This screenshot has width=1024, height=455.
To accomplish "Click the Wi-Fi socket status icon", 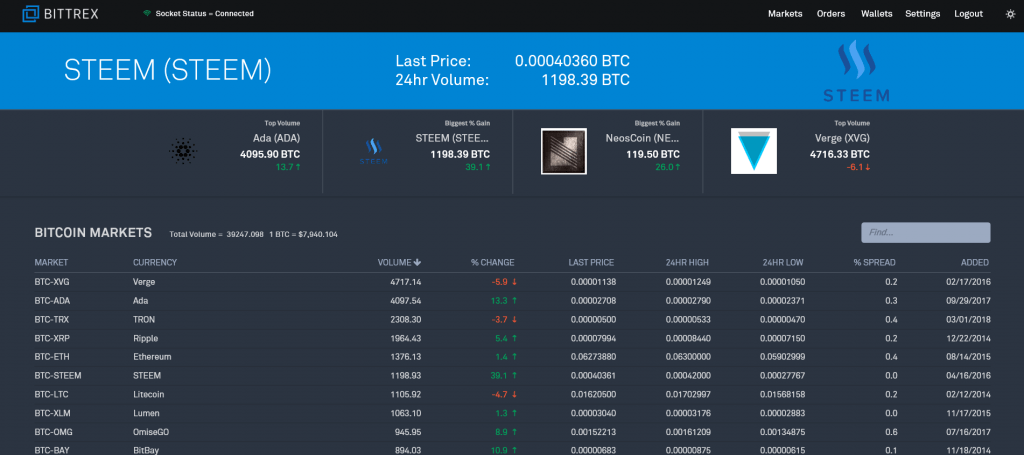I will coord(147,14).
